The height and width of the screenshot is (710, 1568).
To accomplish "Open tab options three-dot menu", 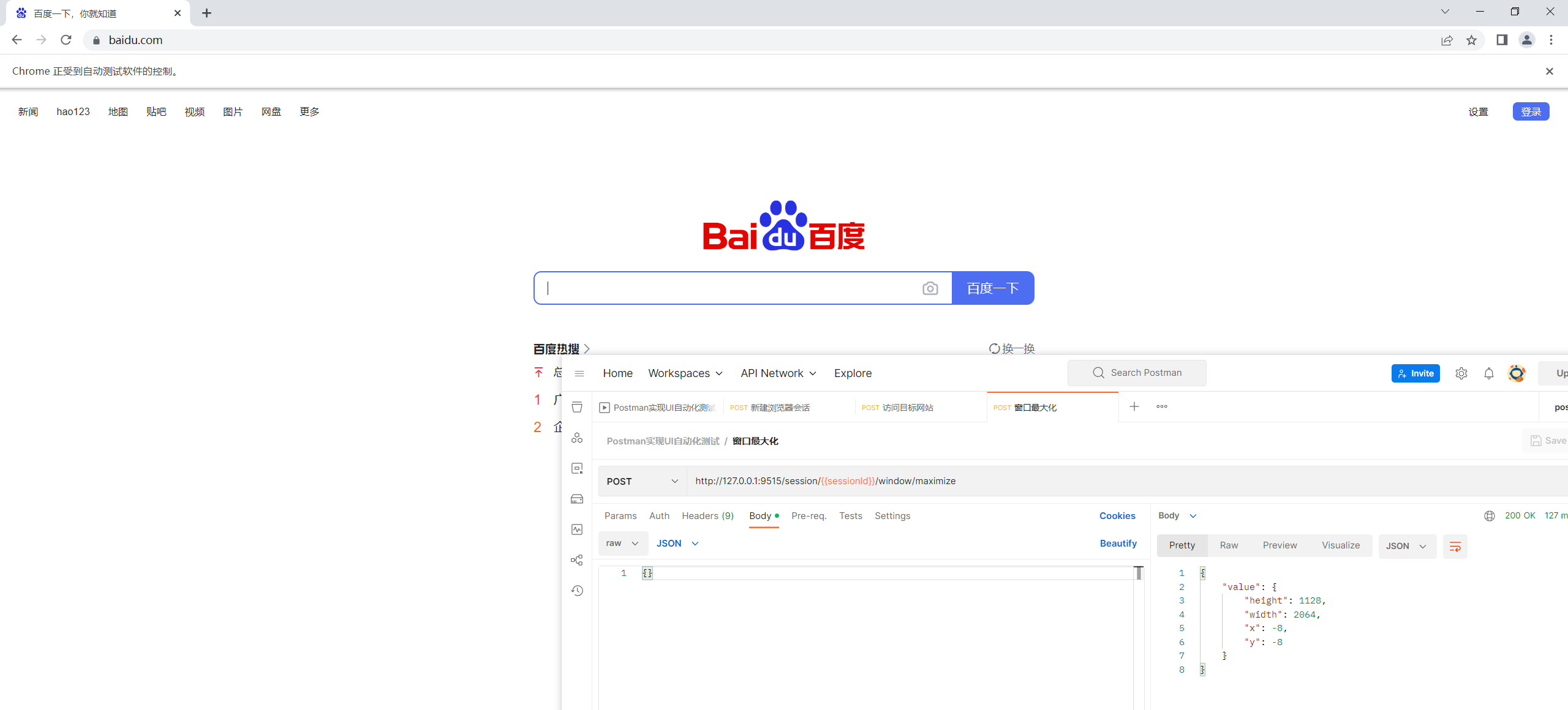I will pyautogui.click(x=1162, y=406).
